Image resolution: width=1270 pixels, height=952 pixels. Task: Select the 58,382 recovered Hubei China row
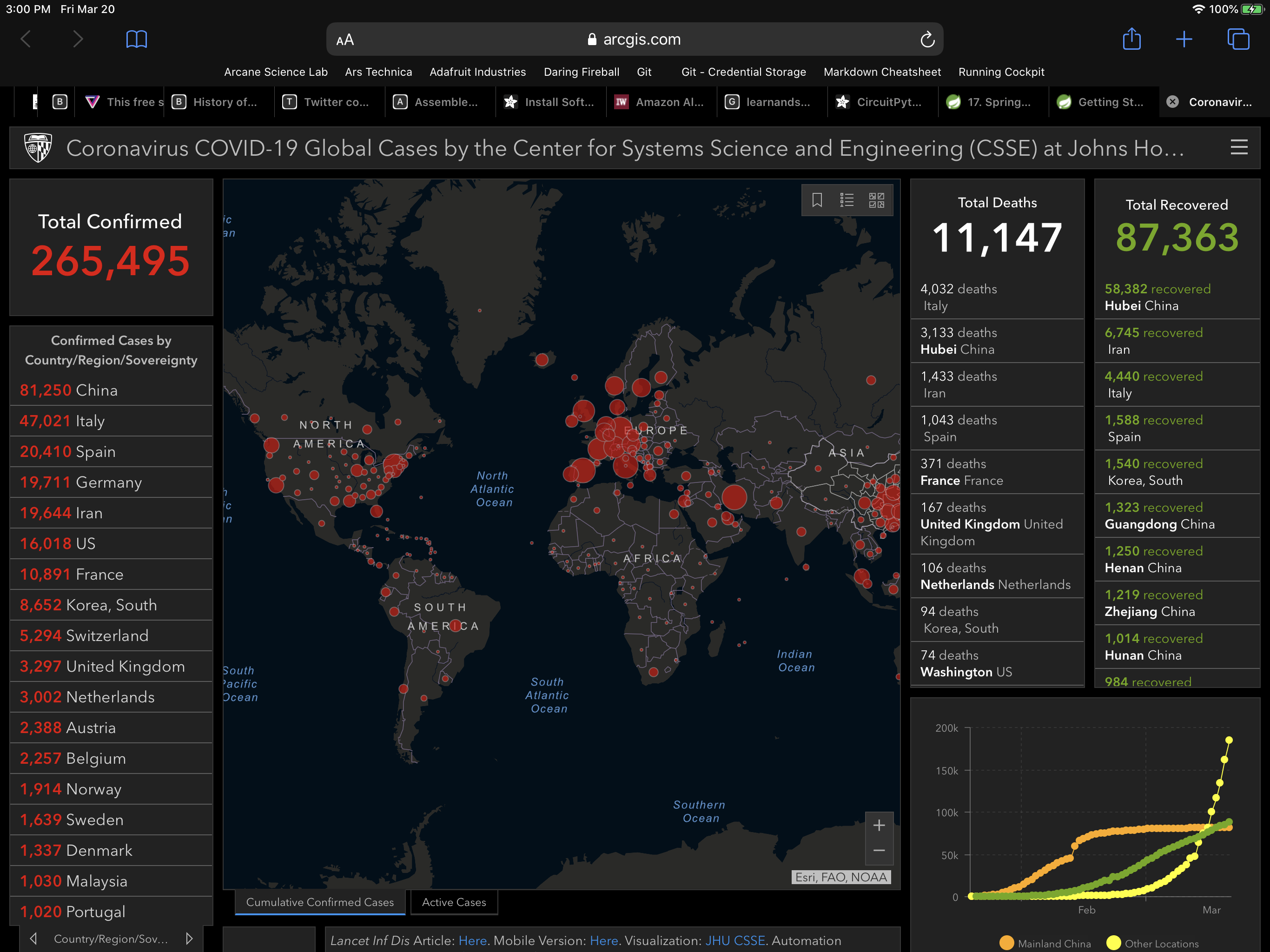click(1177, 297)
